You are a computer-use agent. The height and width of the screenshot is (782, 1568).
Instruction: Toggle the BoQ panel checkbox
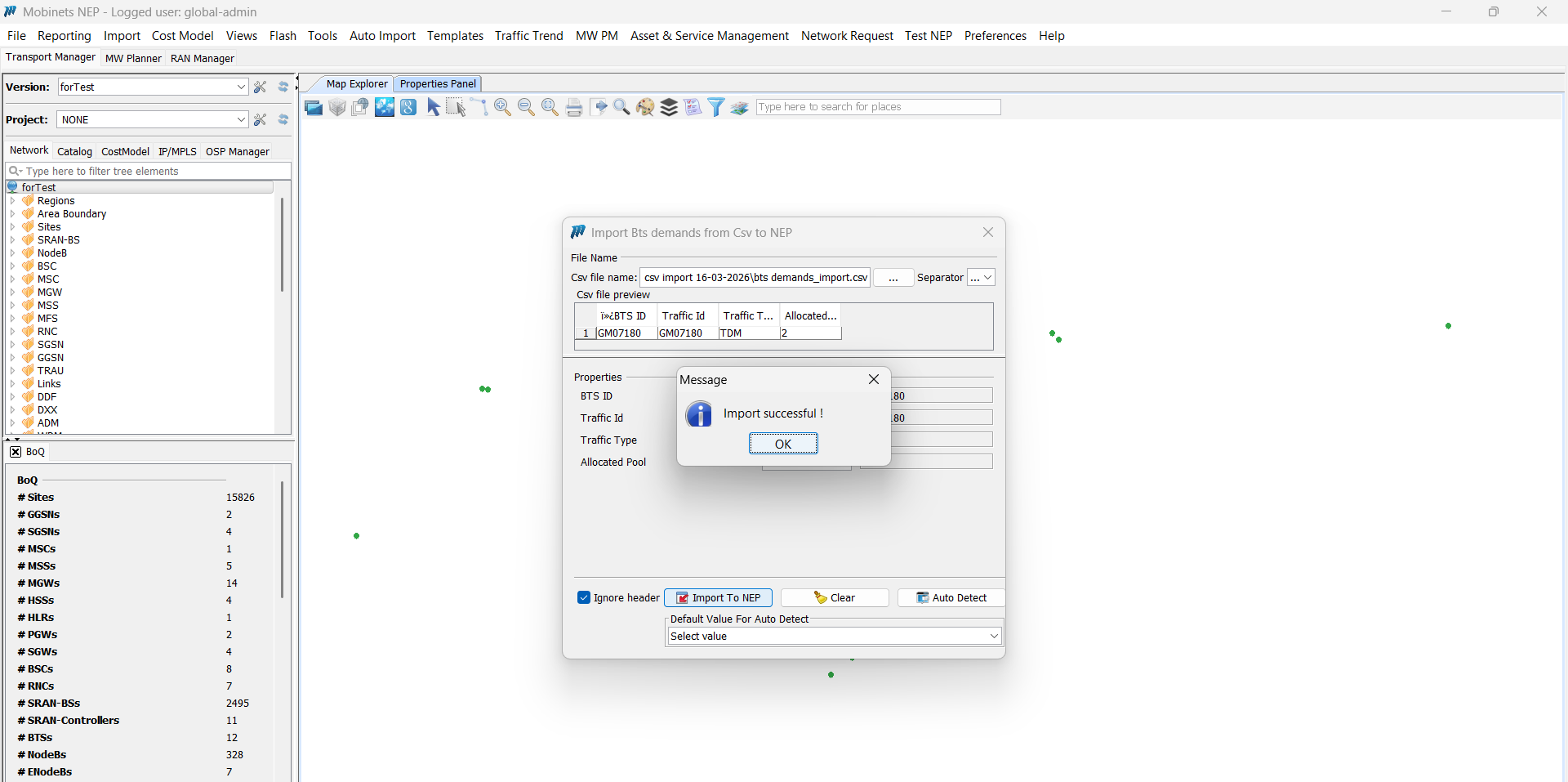(x=16, y=452)
